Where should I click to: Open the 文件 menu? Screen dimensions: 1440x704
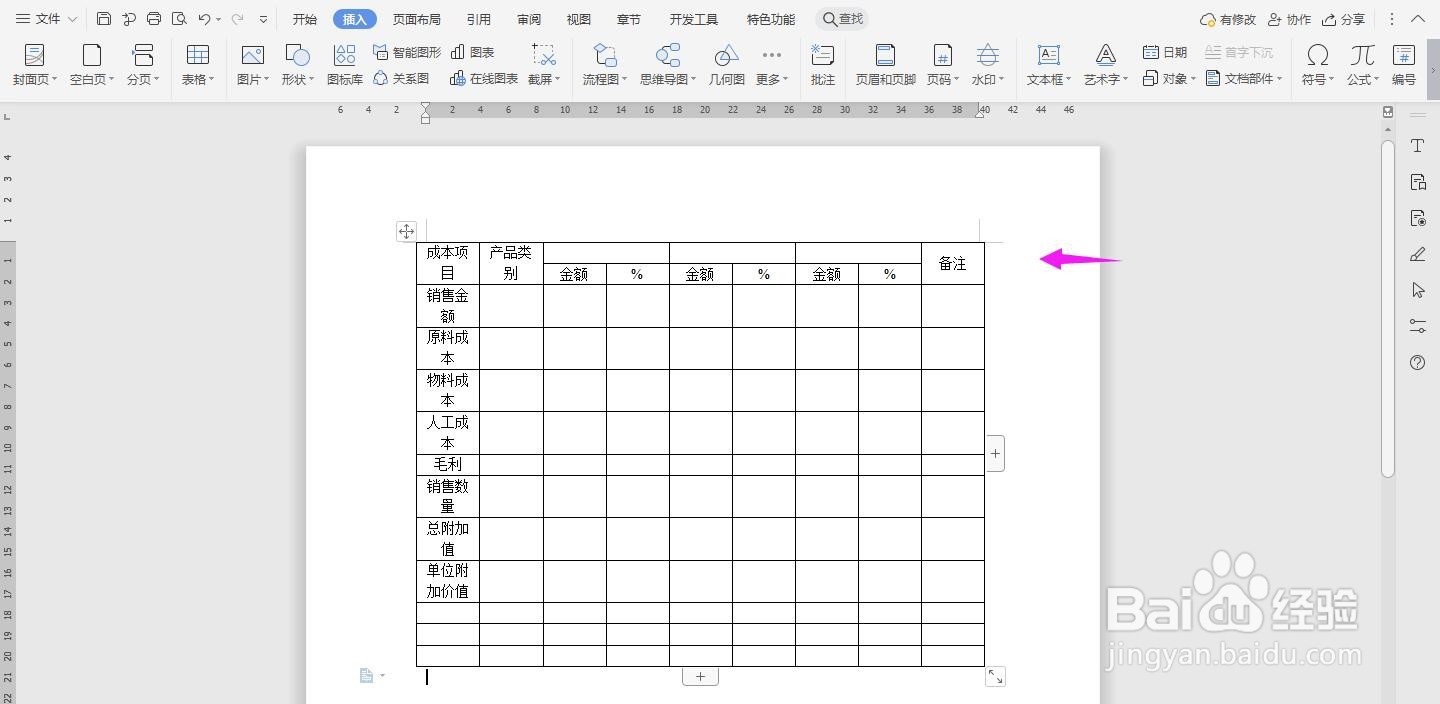pyautogui.click(x=46, y=19)
